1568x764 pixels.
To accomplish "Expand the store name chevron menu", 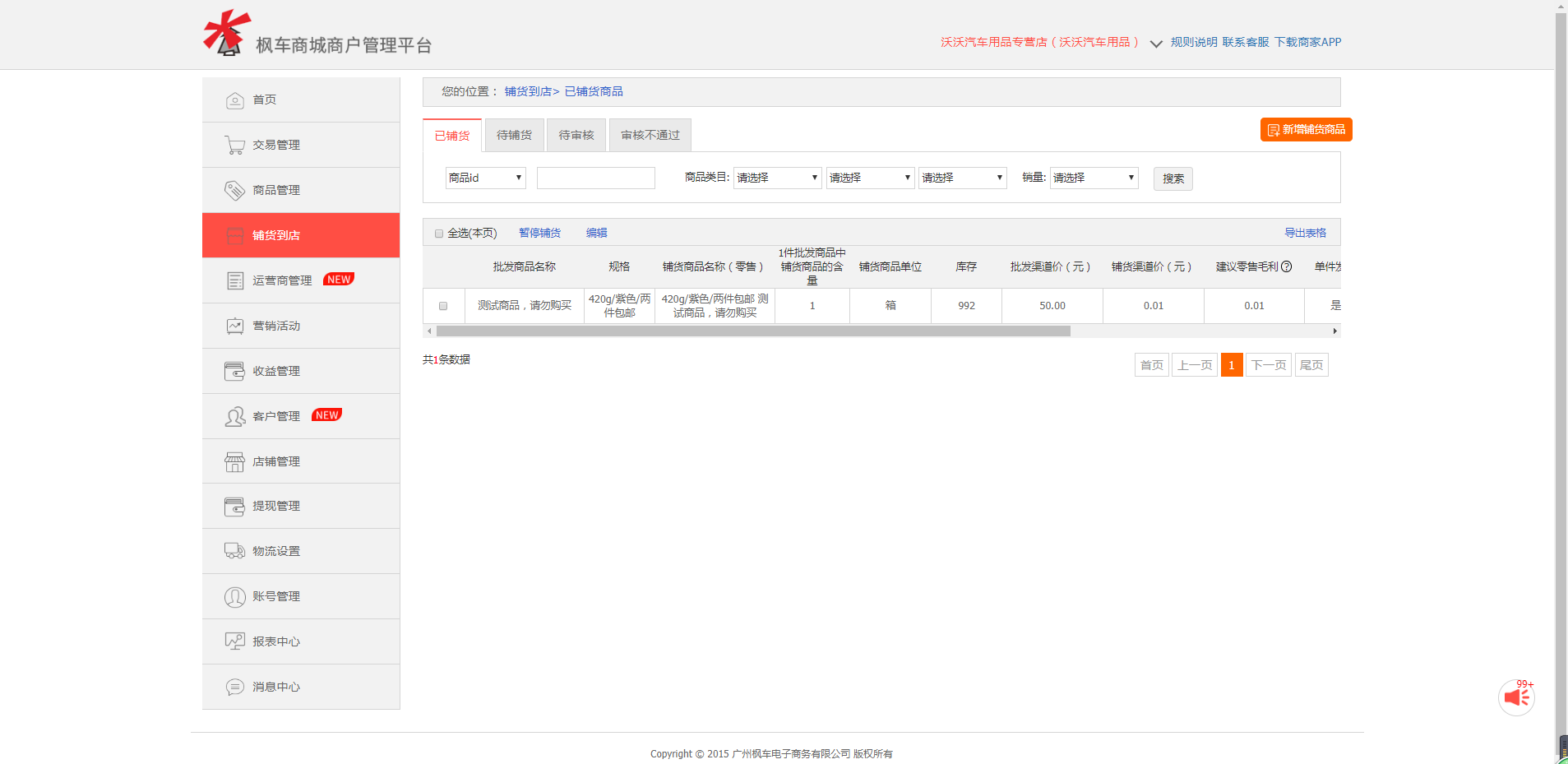I will (x=1155, y=43).
